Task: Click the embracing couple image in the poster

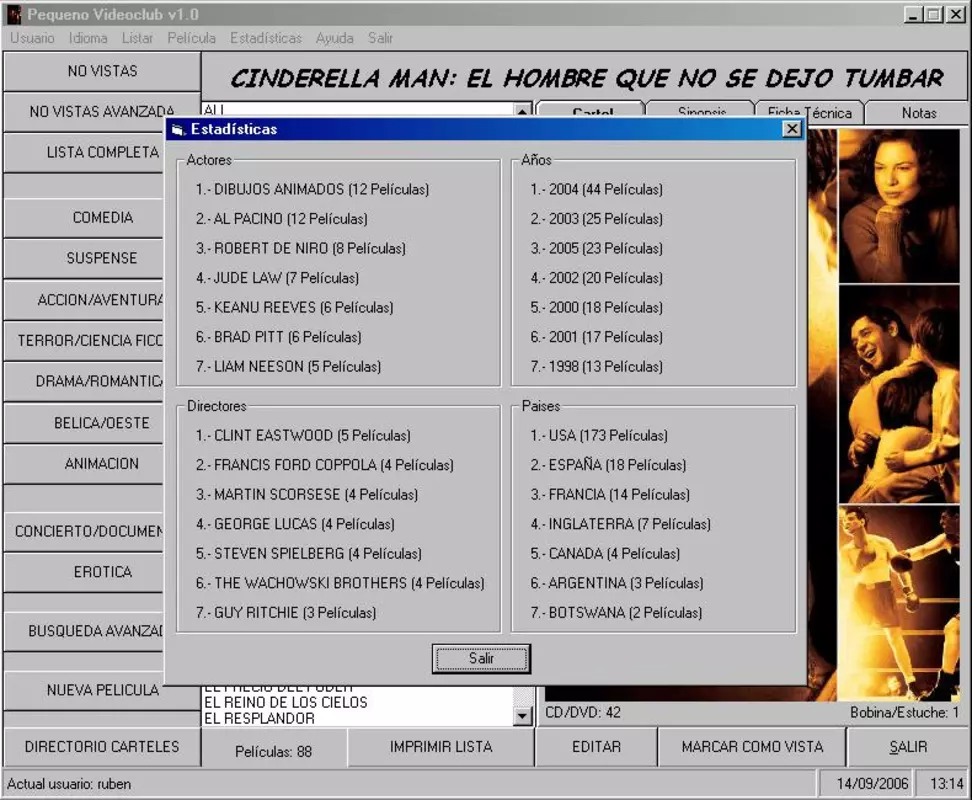Action: coord(899,395)
